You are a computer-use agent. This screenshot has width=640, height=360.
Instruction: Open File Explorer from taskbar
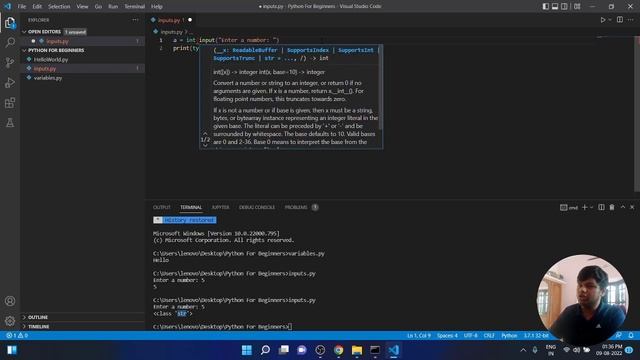pyautogui.click(x=357, y=350)
